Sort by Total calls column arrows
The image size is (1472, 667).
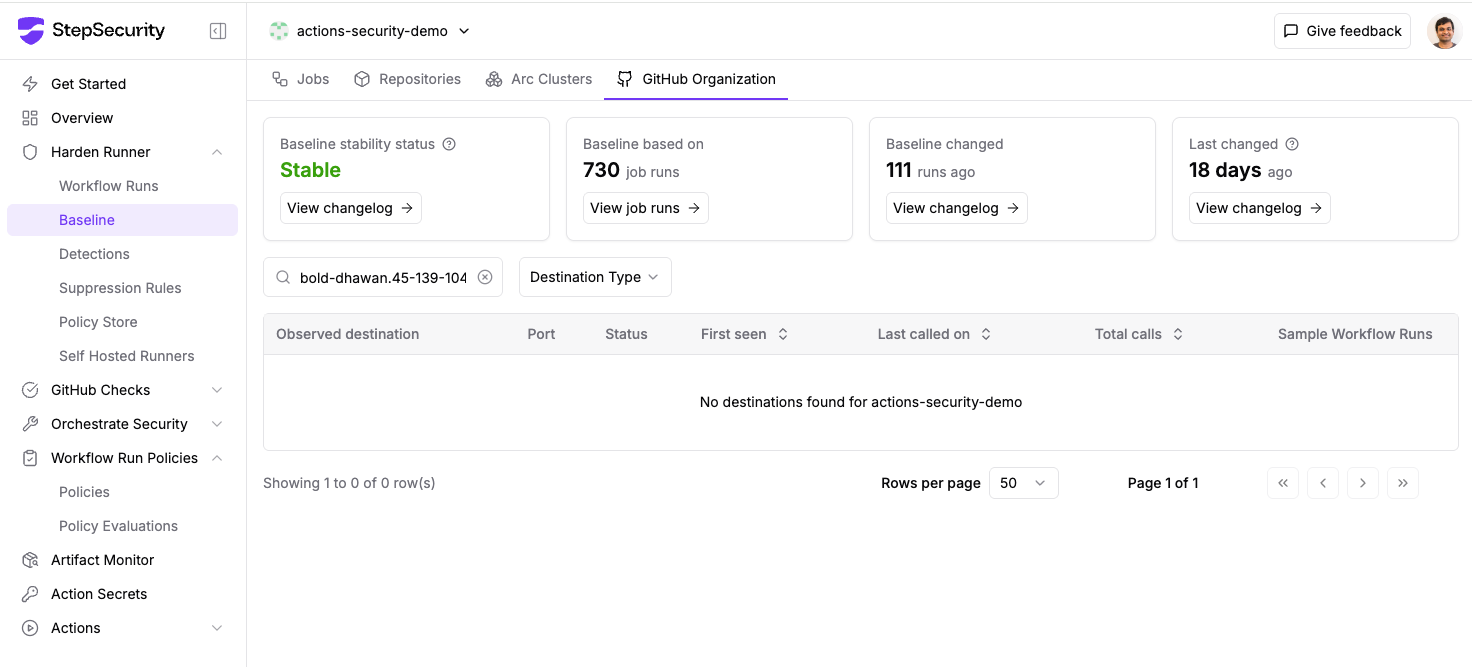[x=1178, y=334]
